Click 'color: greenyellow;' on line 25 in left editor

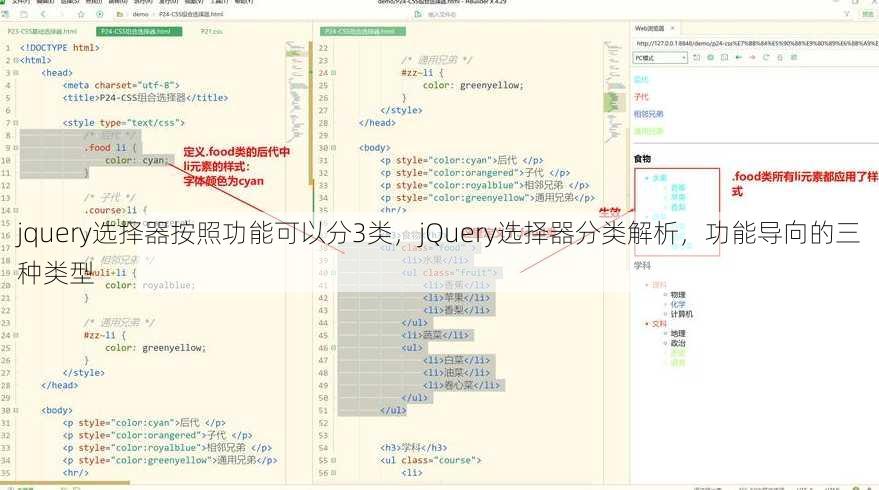(155, 348)
